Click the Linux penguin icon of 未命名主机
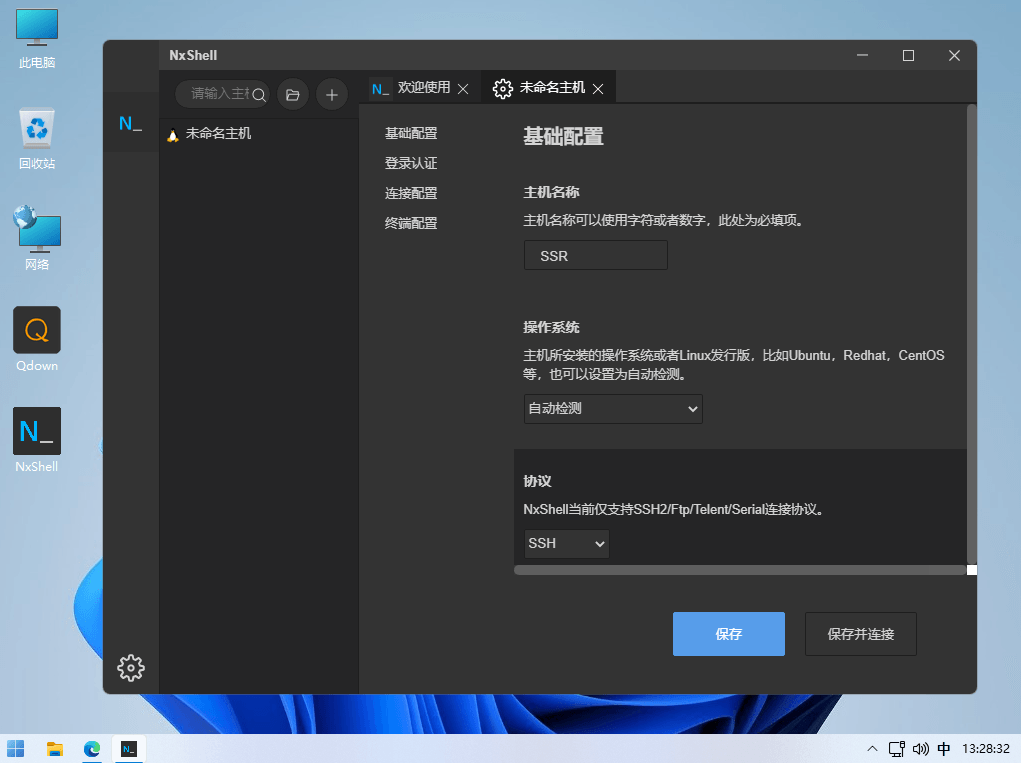The image size is (1021, 763). [x=173, y=135]
